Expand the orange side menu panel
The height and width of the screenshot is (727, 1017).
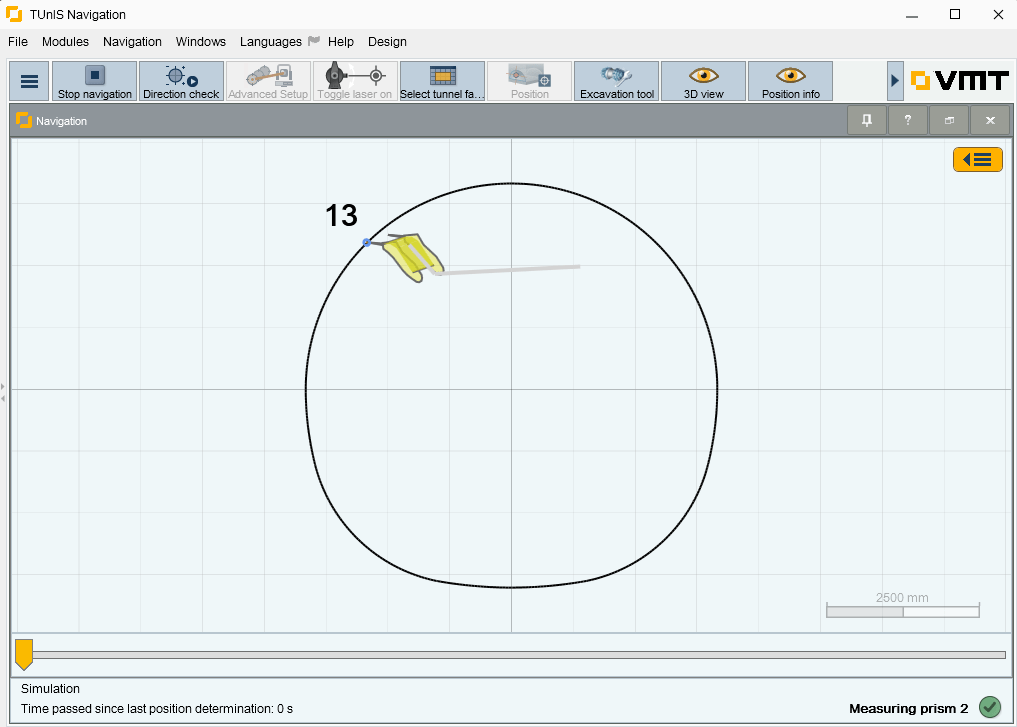[977, 160]
